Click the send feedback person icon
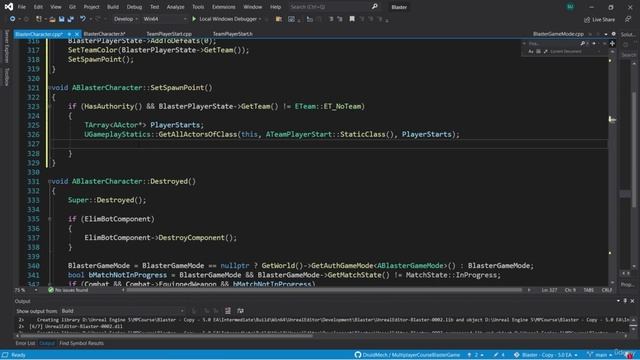The width and height of the screenshot is (640, 360). 628,19
